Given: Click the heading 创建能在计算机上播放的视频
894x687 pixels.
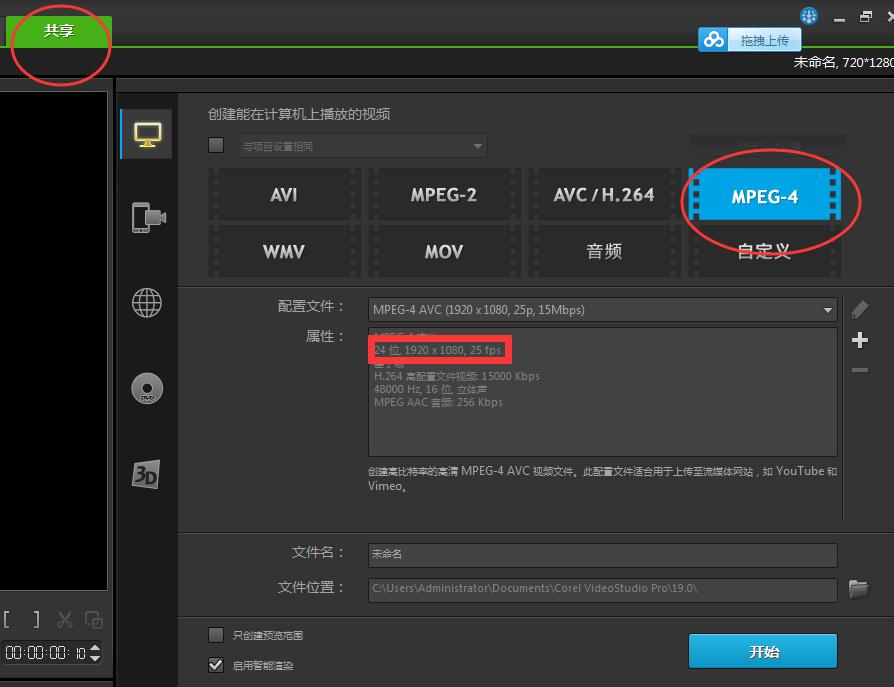Looking at the screenshot, I should point(299,114).
